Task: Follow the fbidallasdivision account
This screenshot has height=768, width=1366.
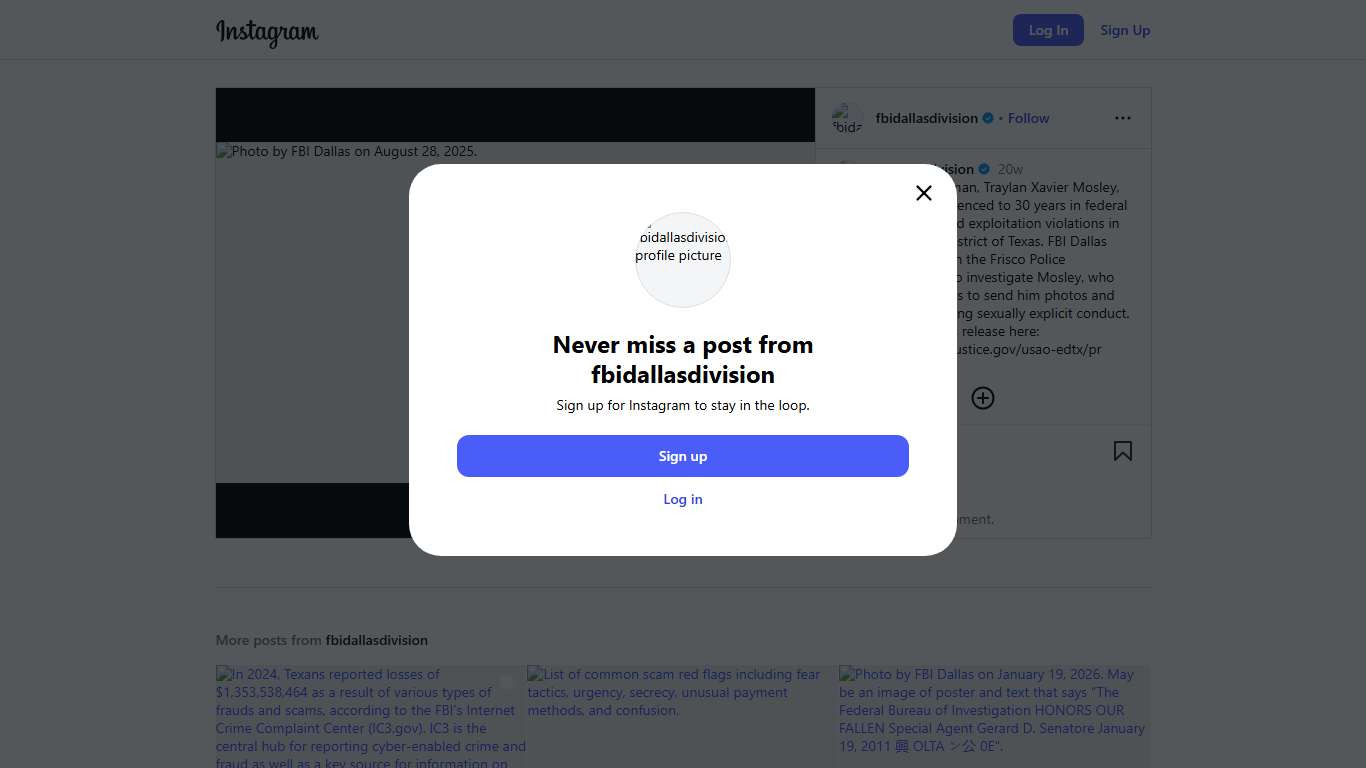Action: [1028, 118]
